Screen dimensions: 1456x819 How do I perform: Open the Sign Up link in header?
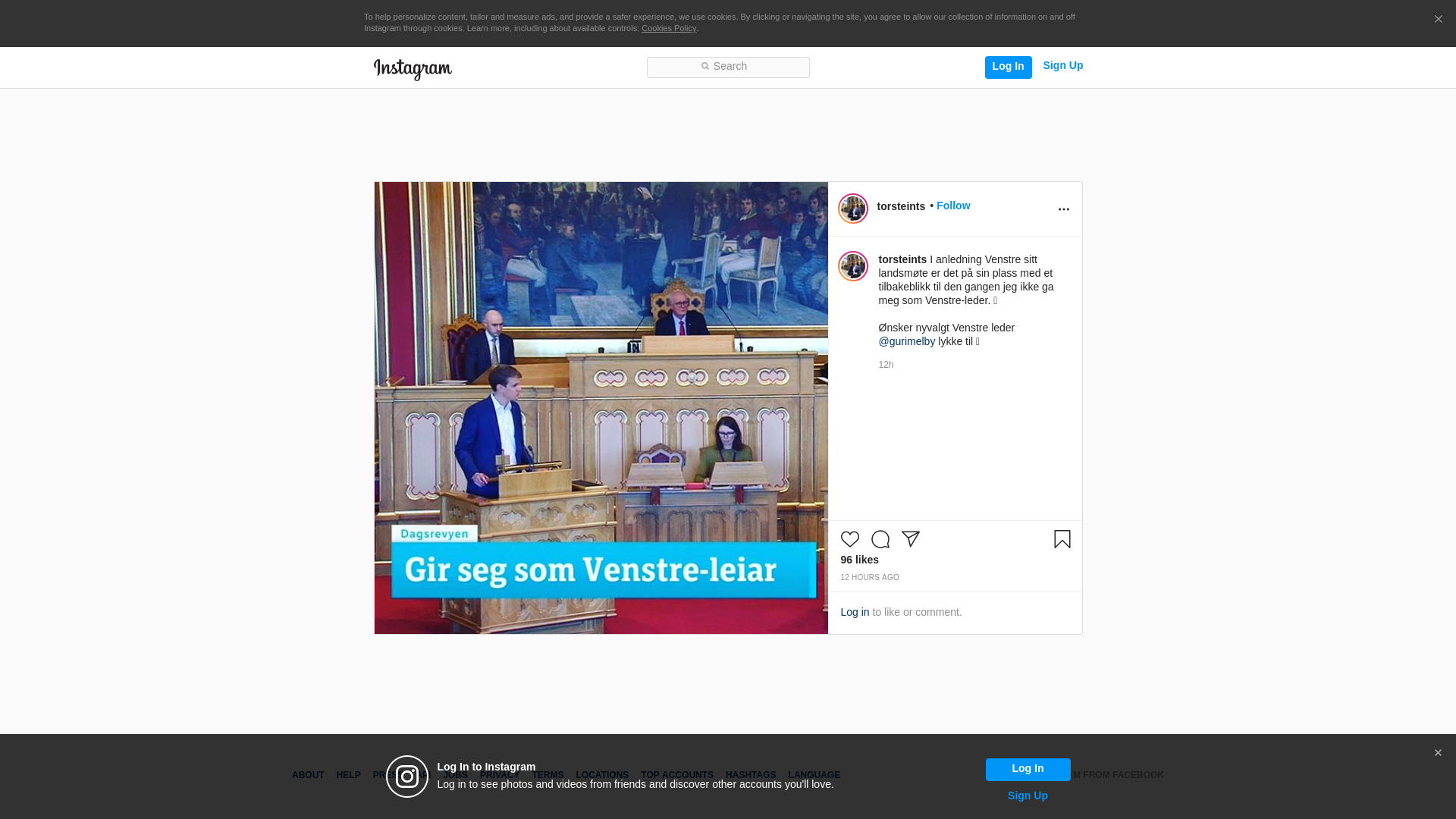pyautogui.click(x=1062, y=66)
